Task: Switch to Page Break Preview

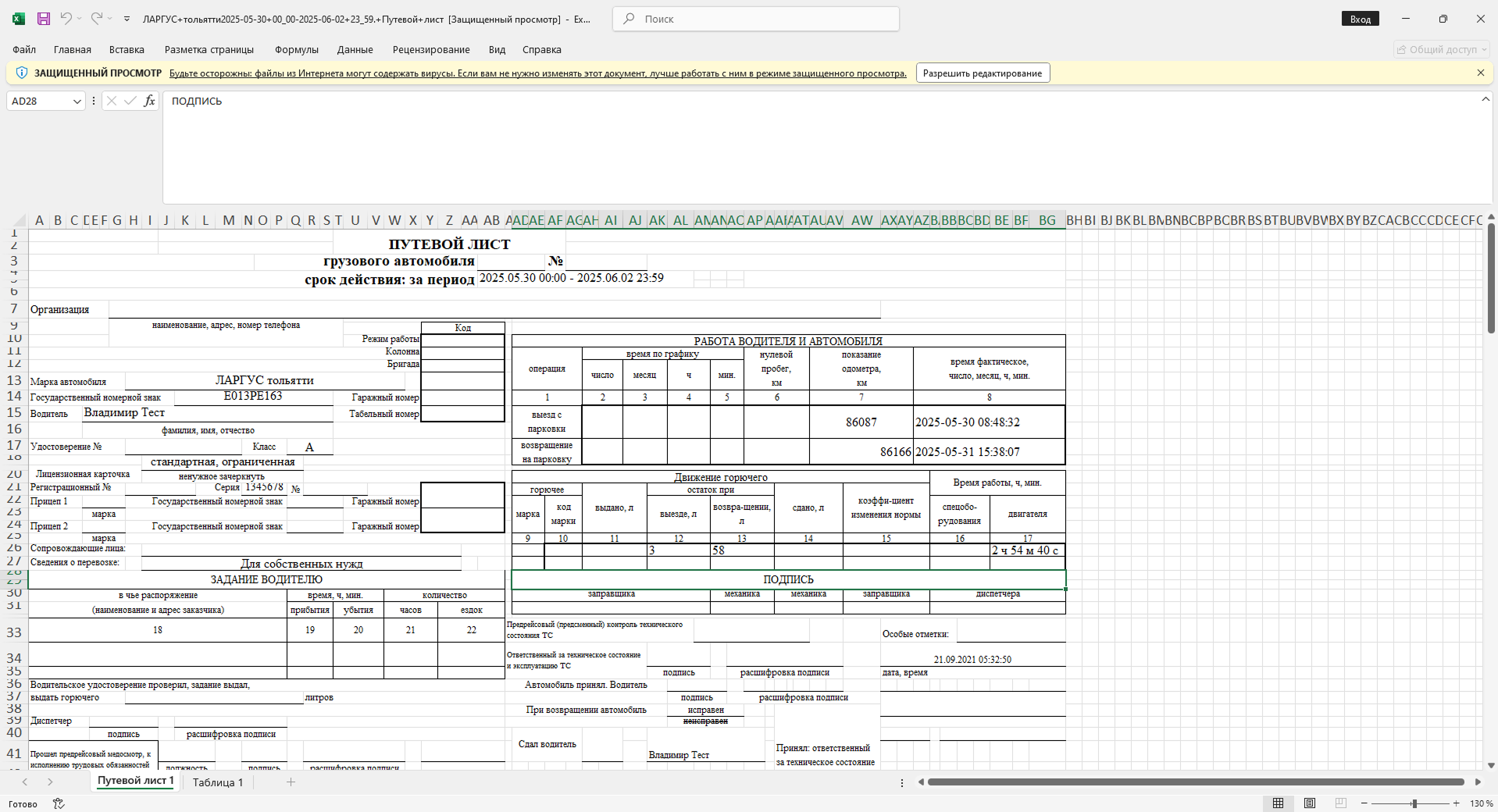Action: click(1341, 803)
